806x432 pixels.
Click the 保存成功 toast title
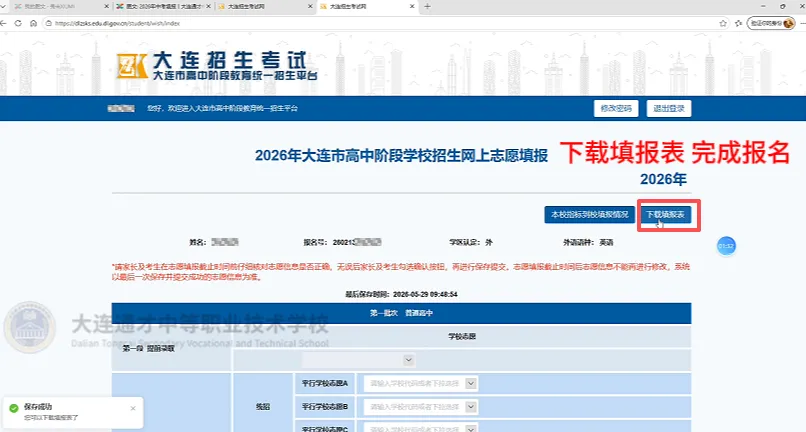(38, 406)
